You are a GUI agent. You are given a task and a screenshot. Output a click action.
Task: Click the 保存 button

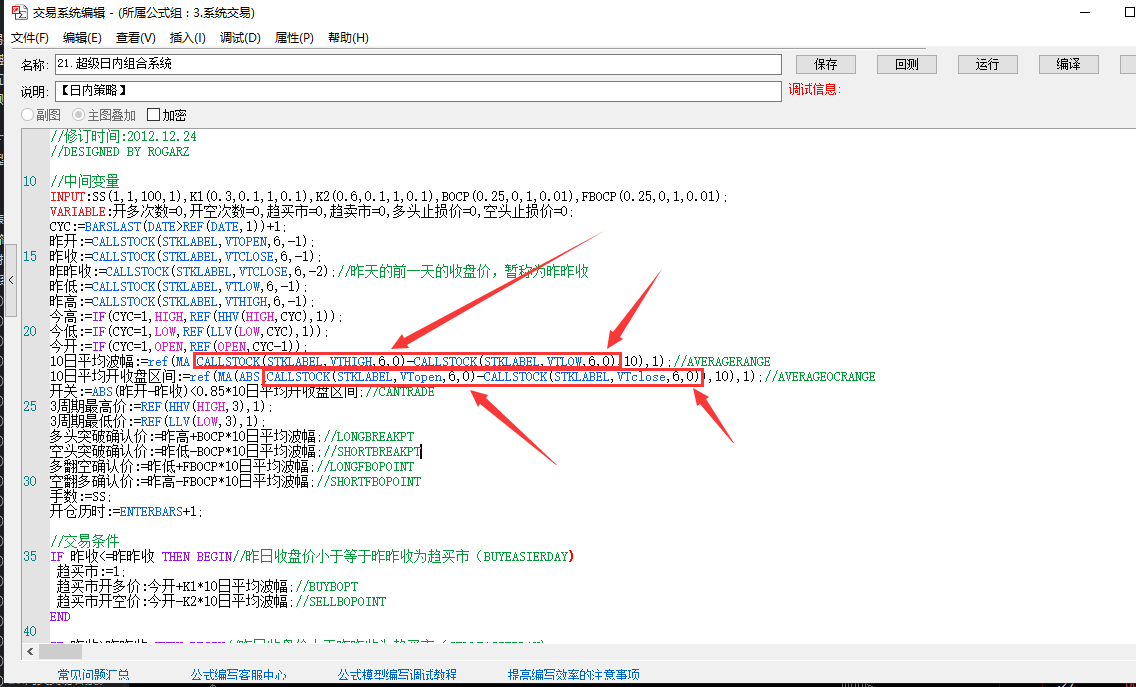coord(826,64)
